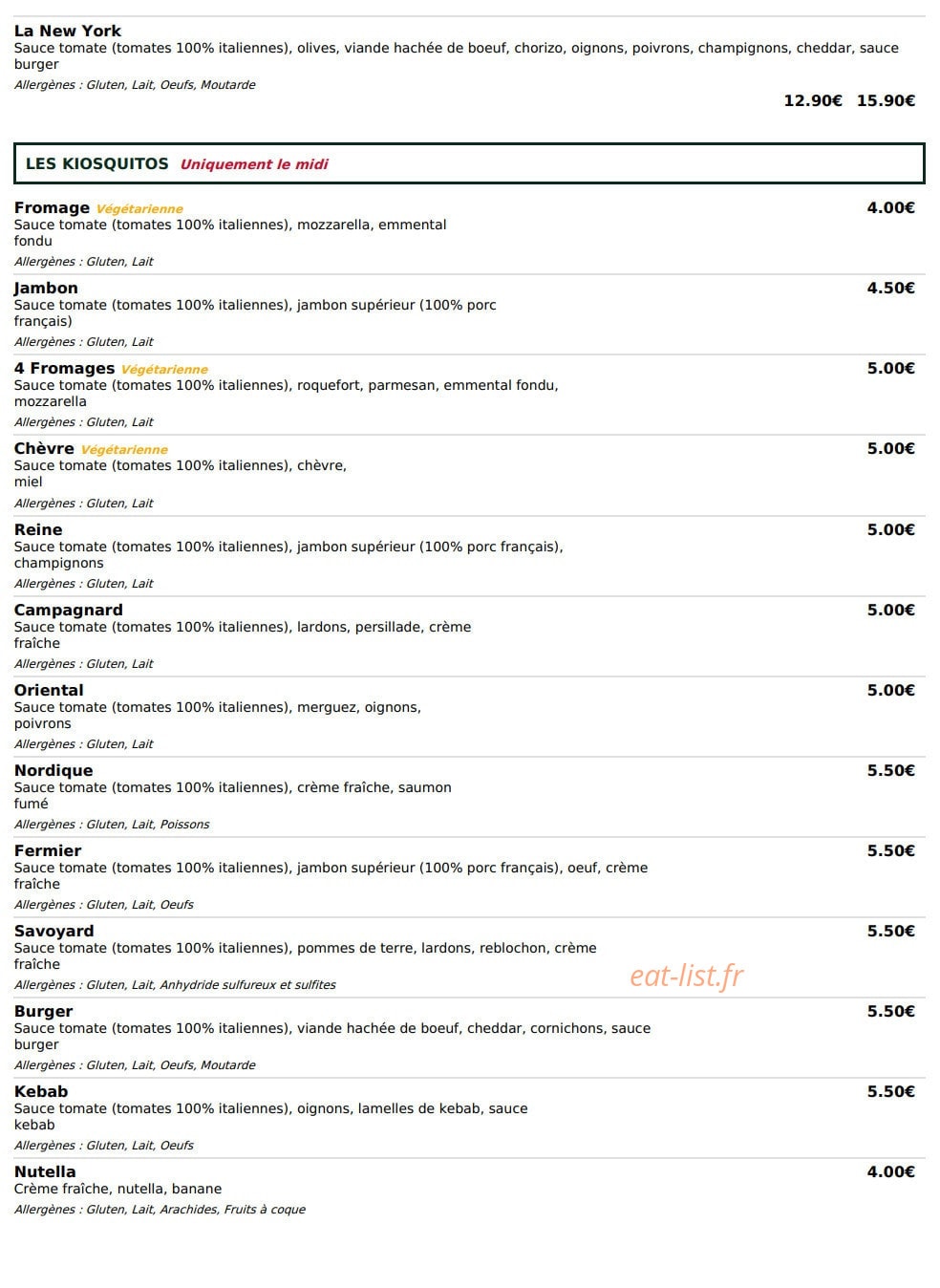The height and width of the screenshot is (1288, 940).
Task: Click the 'Végétarienne' tag next to Chèvre
Action: coord(124,450)
